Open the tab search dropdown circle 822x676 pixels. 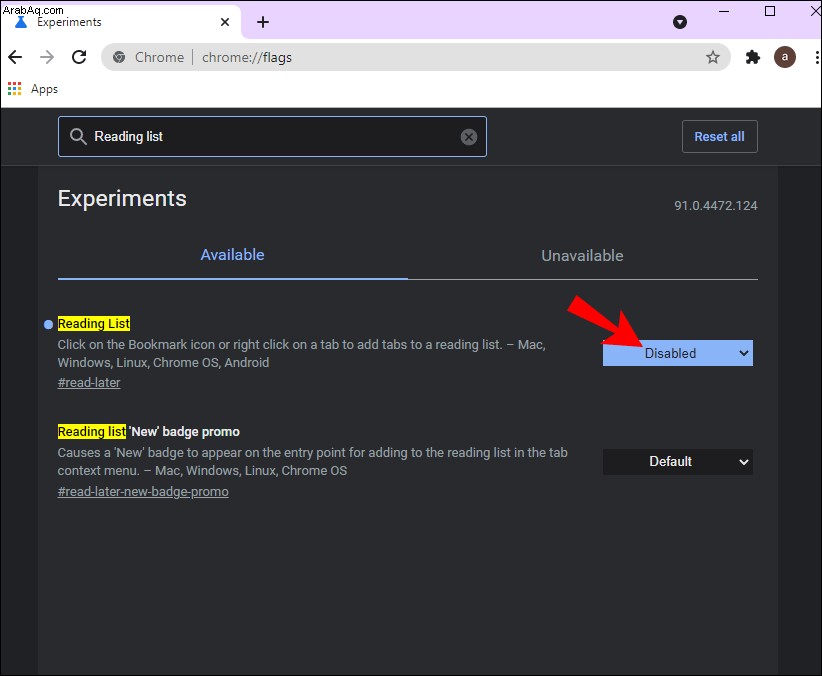point(680,22)
